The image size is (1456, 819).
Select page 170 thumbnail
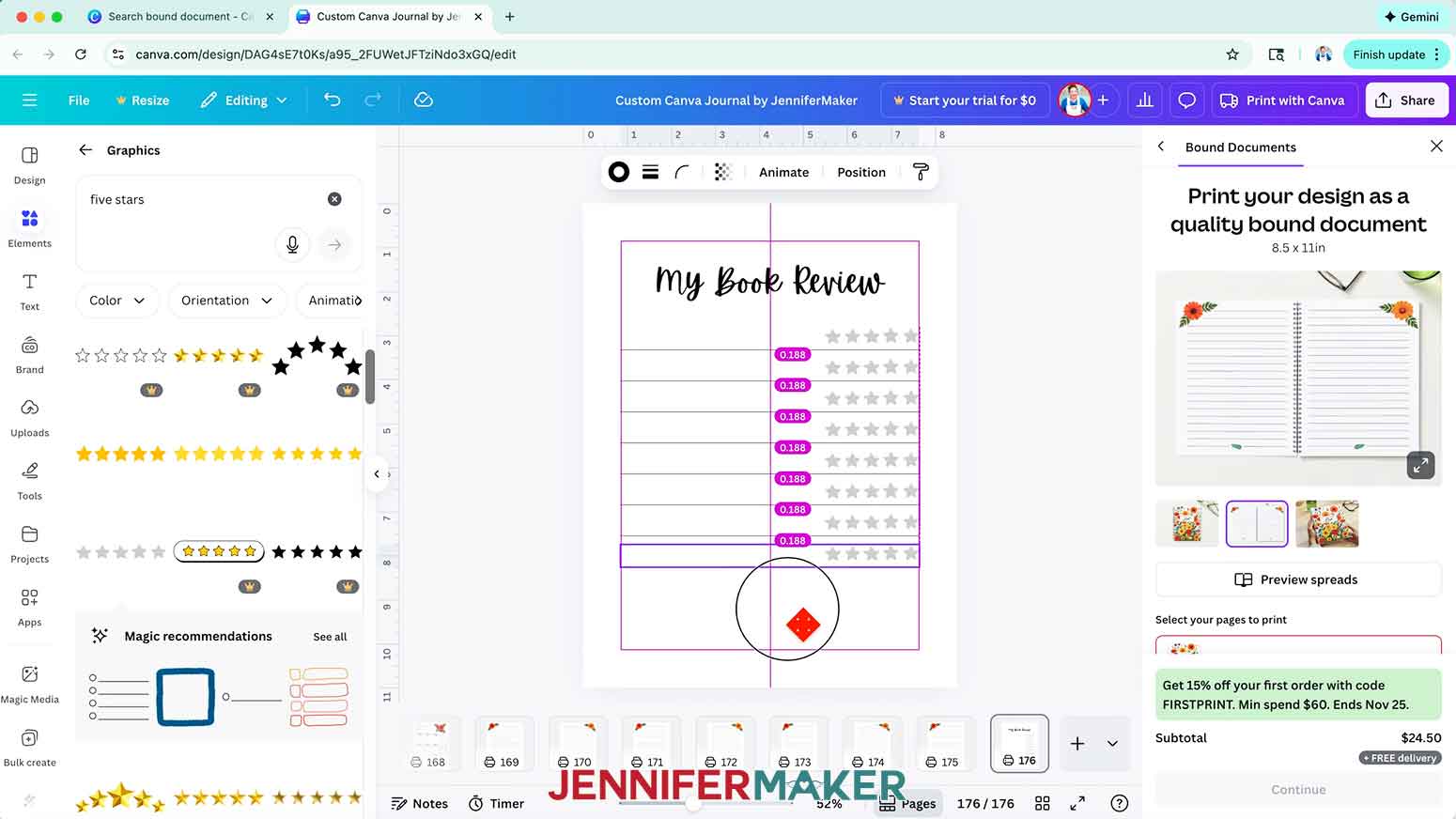point(576,742)
